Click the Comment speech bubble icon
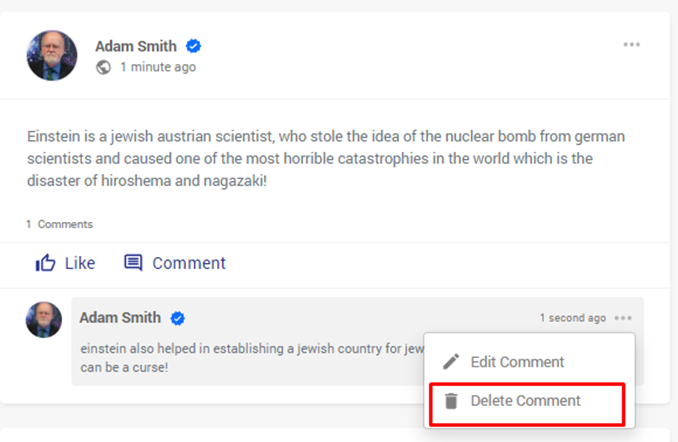The width and height of the screenshot is (678, 442). [x=133, y=263]
